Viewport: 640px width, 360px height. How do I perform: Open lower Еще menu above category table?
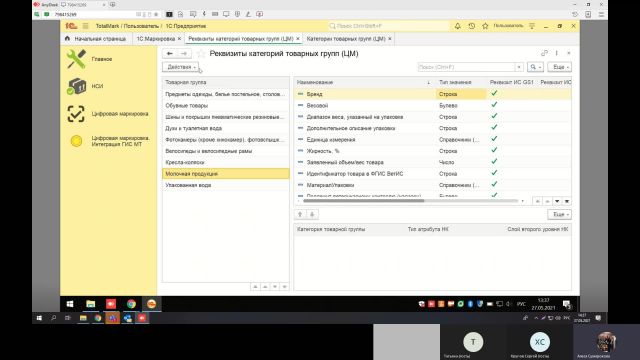560,214
